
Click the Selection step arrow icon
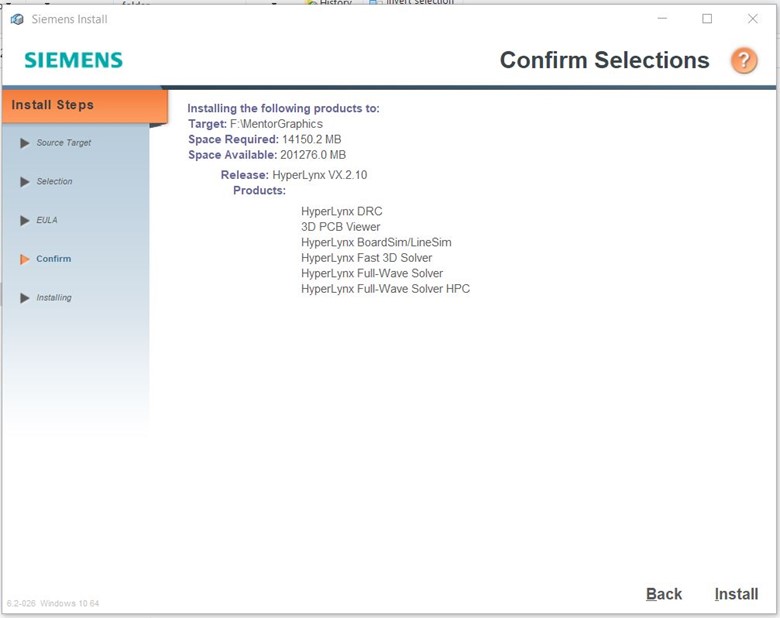click(24, 182)
